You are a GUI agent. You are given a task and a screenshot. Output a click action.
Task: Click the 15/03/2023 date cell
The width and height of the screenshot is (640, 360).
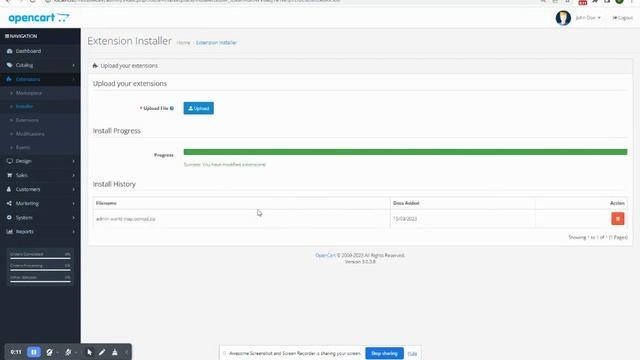pyautogui.click(x=405, y=219)
